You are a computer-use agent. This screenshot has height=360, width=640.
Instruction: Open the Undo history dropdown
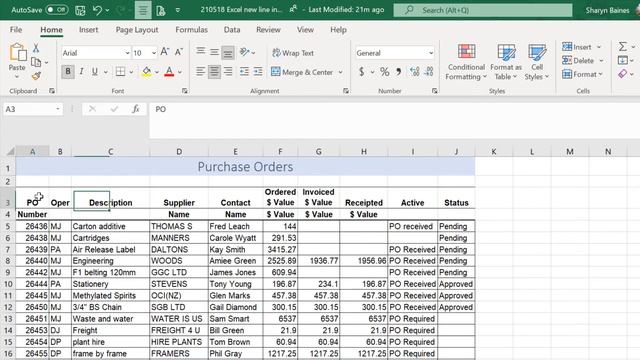coord(107,10)
